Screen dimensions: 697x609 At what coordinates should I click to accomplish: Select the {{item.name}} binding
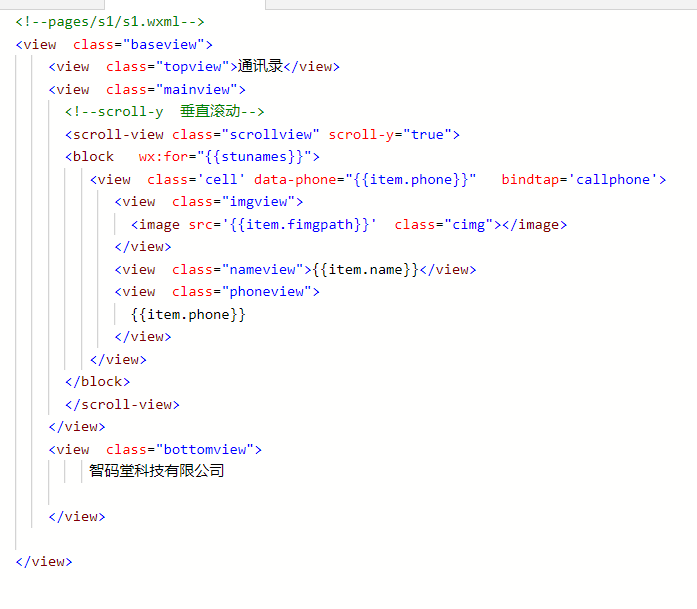(x=365, y=269)
